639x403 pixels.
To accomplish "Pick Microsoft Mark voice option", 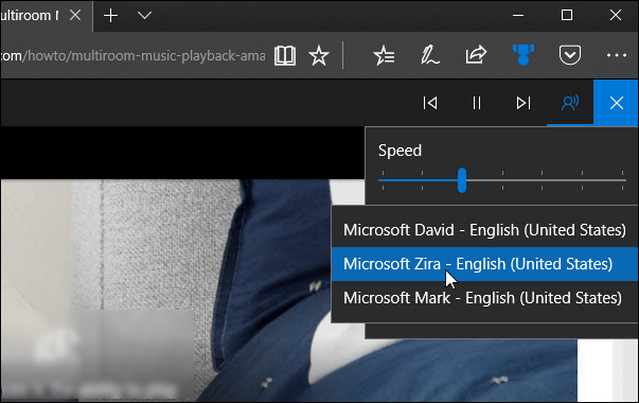I will coord(484,298).
